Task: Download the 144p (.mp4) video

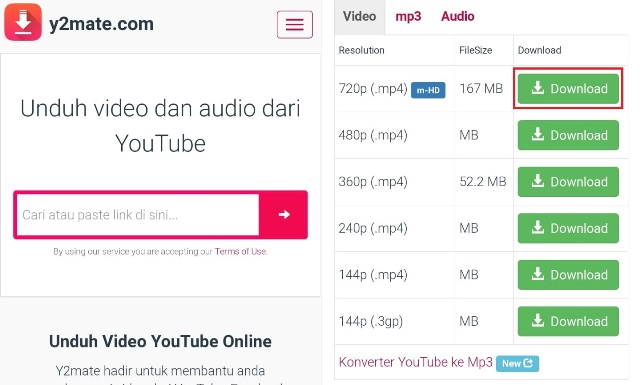Action: click(568, 275)
